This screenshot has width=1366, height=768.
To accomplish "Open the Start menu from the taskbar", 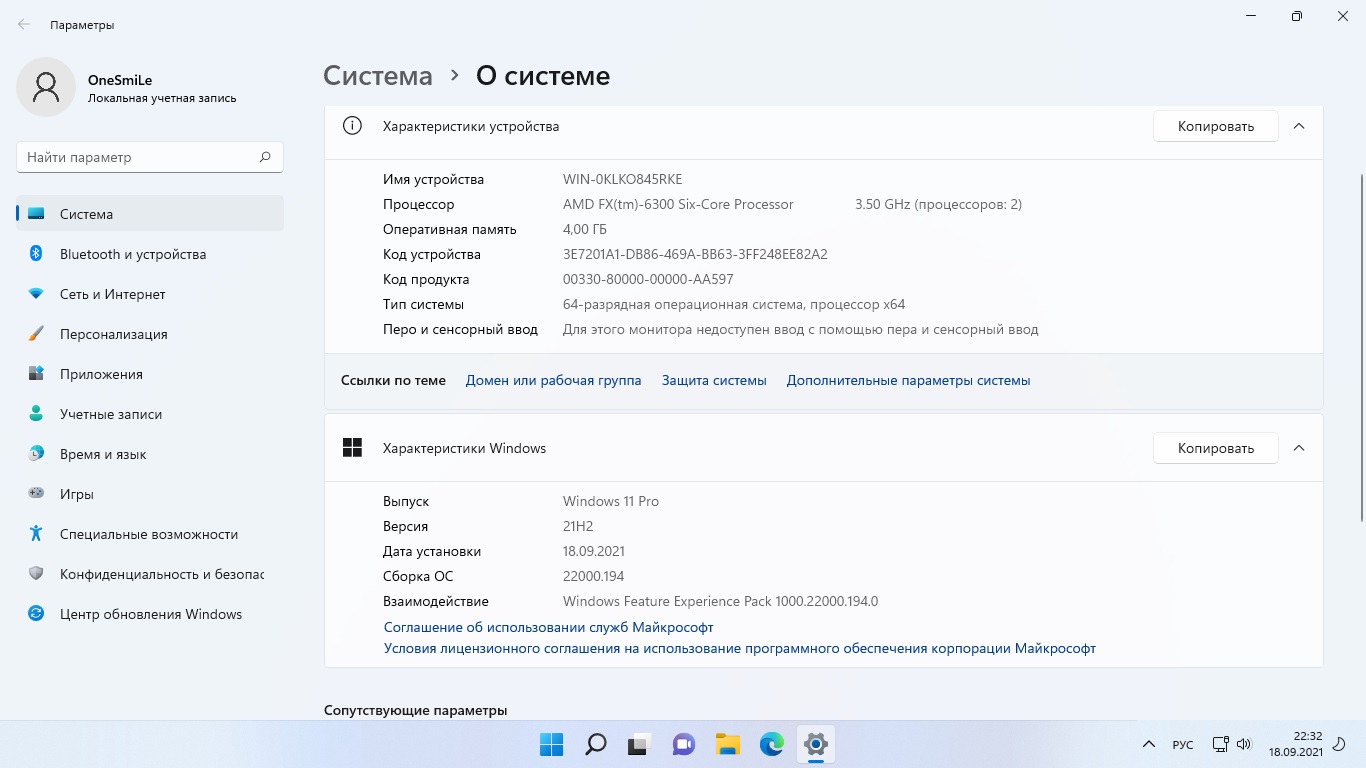I will coord(552,744).
